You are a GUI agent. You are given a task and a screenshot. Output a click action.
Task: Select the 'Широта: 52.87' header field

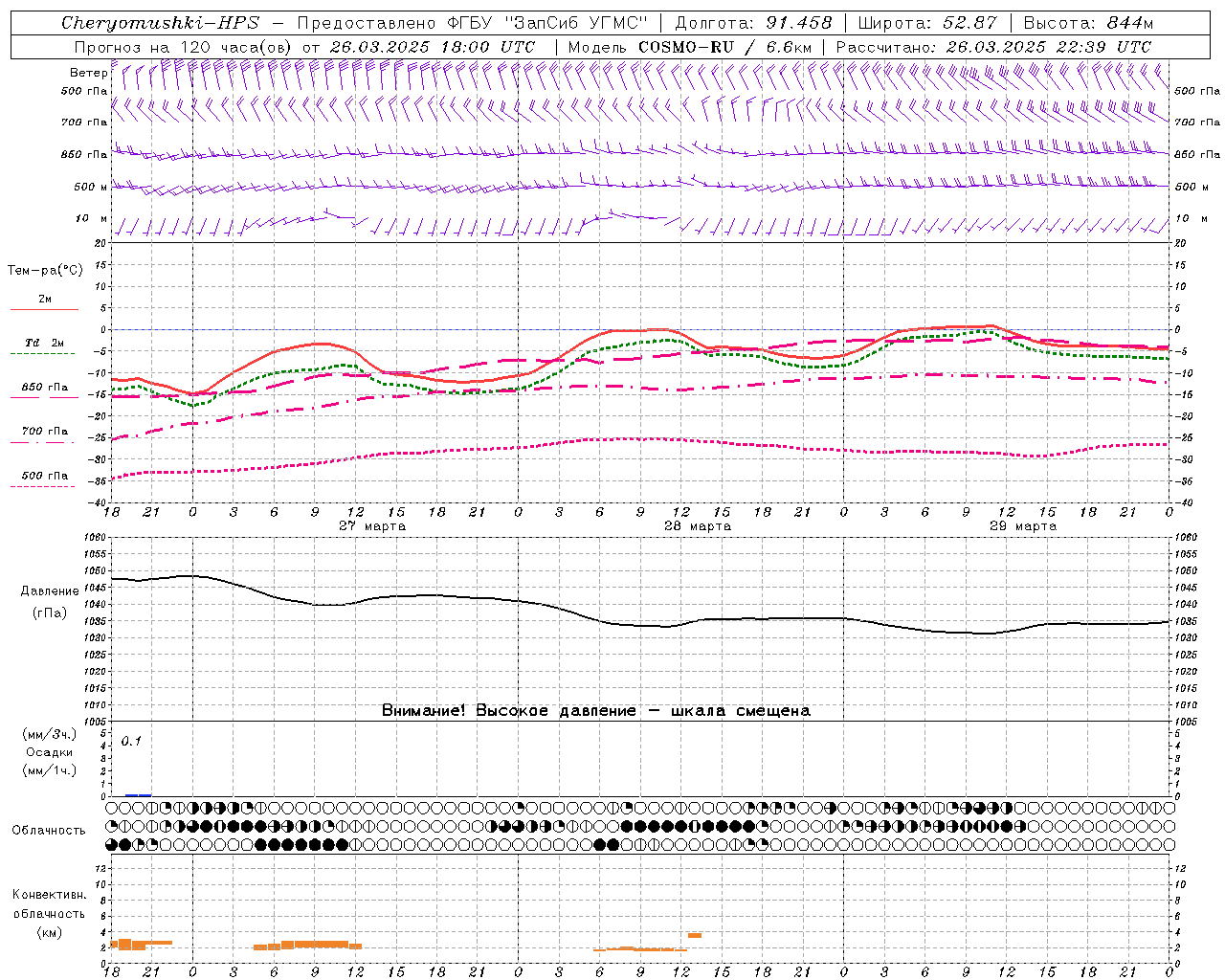[927, 23]
